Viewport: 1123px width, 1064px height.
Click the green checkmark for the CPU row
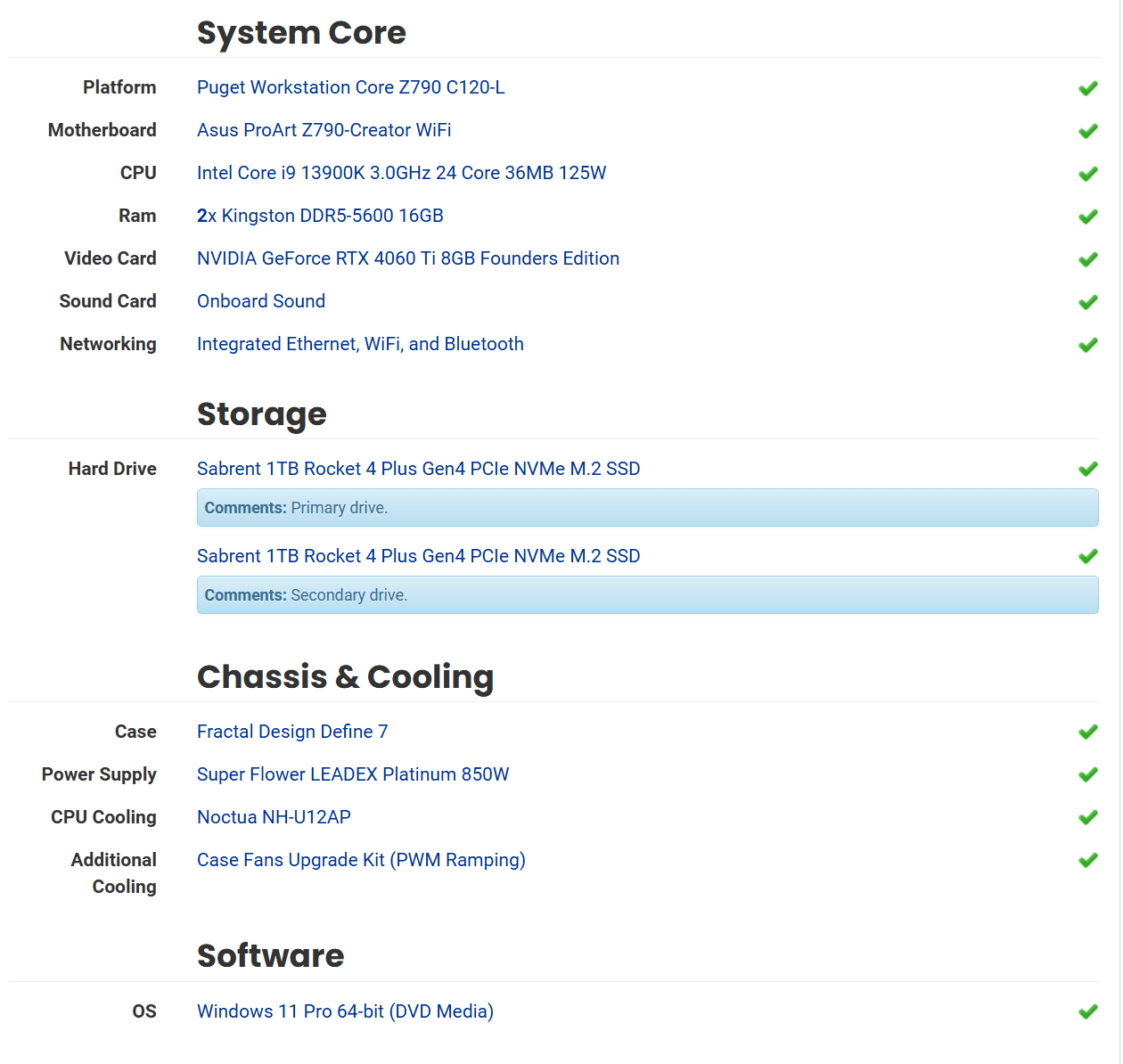pos(1087,174)
